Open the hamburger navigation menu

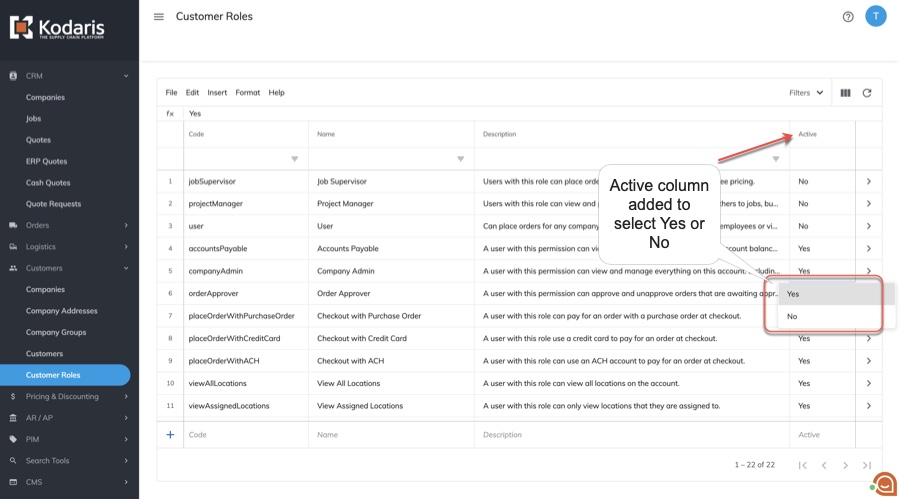click(159, 17)
